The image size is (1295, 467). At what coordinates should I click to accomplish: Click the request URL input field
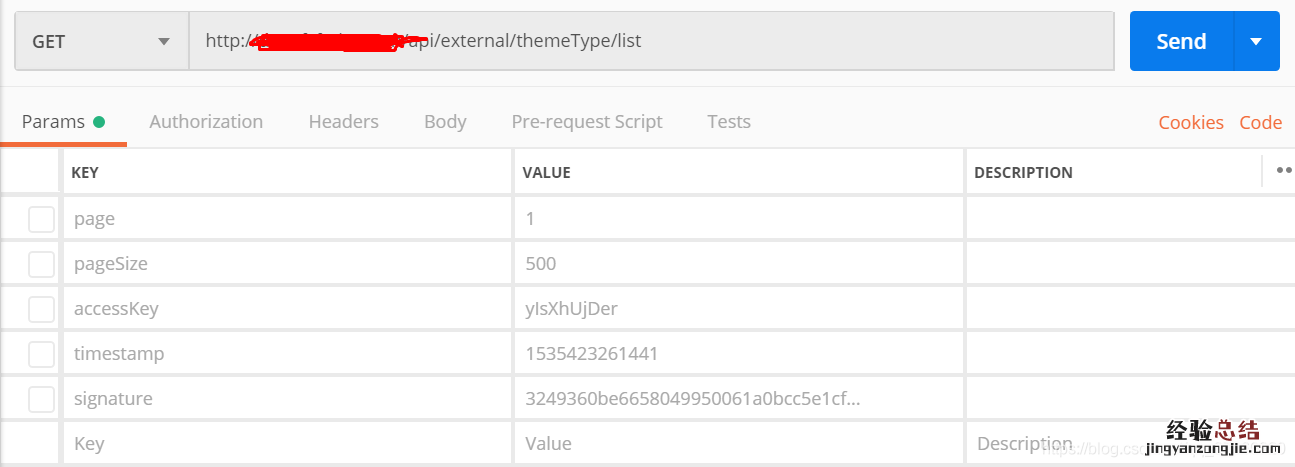click(760, 42)
